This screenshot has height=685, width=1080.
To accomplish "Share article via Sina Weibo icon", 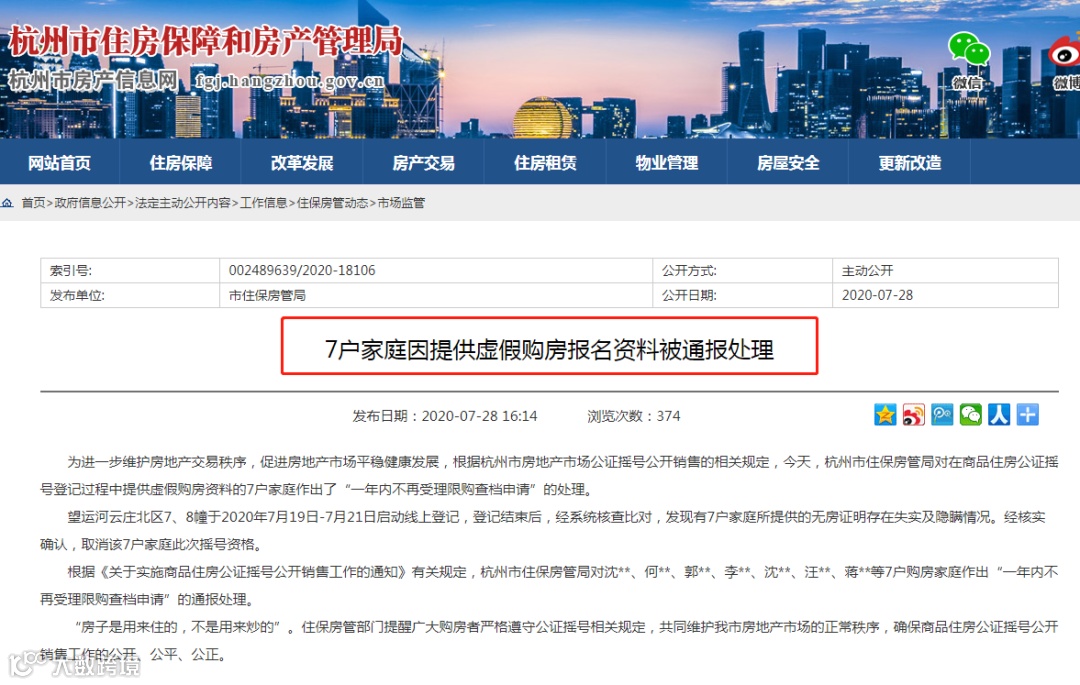I will click(x=913, y=414).
